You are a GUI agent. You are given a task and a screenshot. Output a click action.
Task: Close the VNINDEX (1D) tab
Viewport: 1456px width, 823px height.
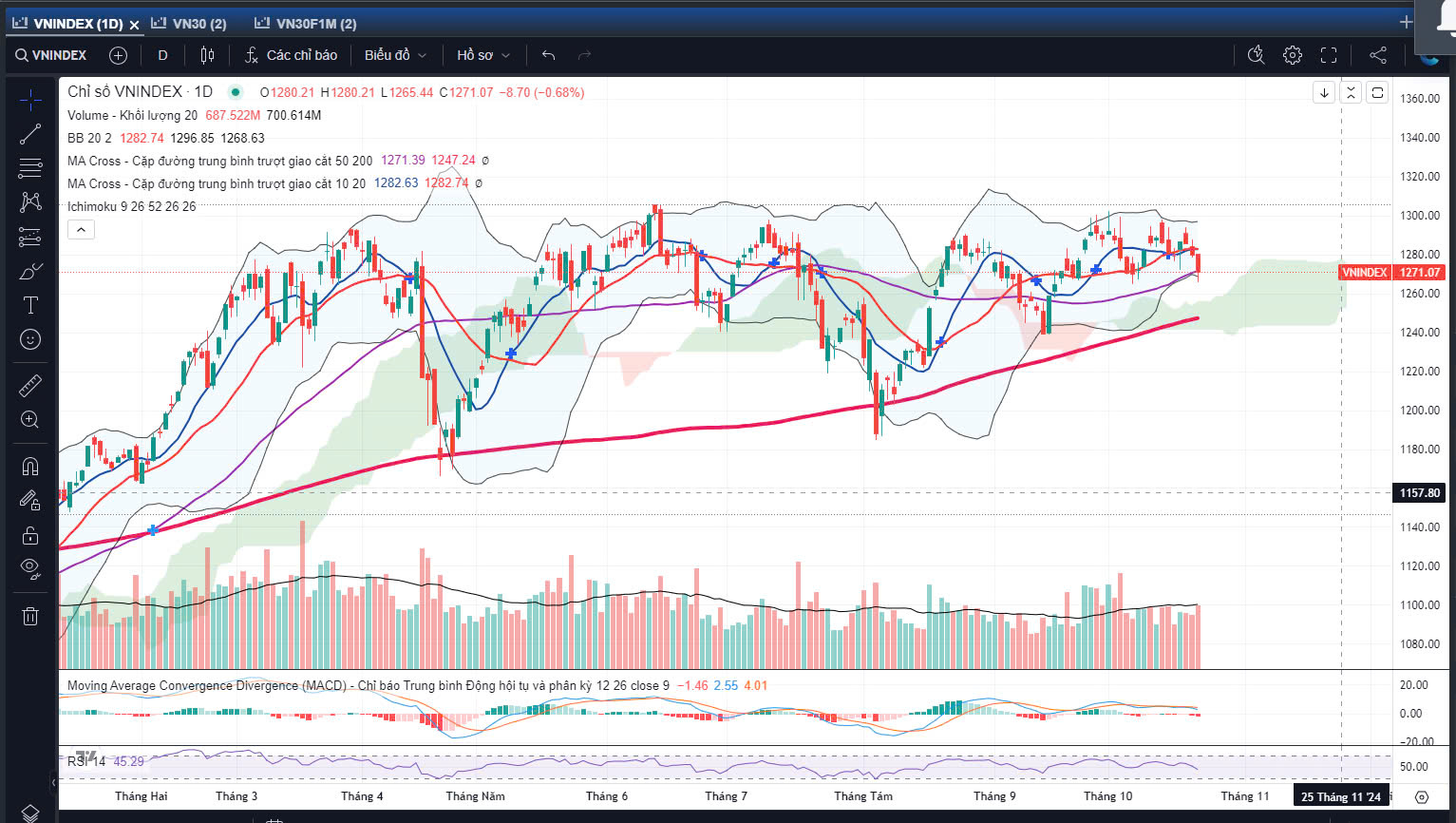click(134, 25)
